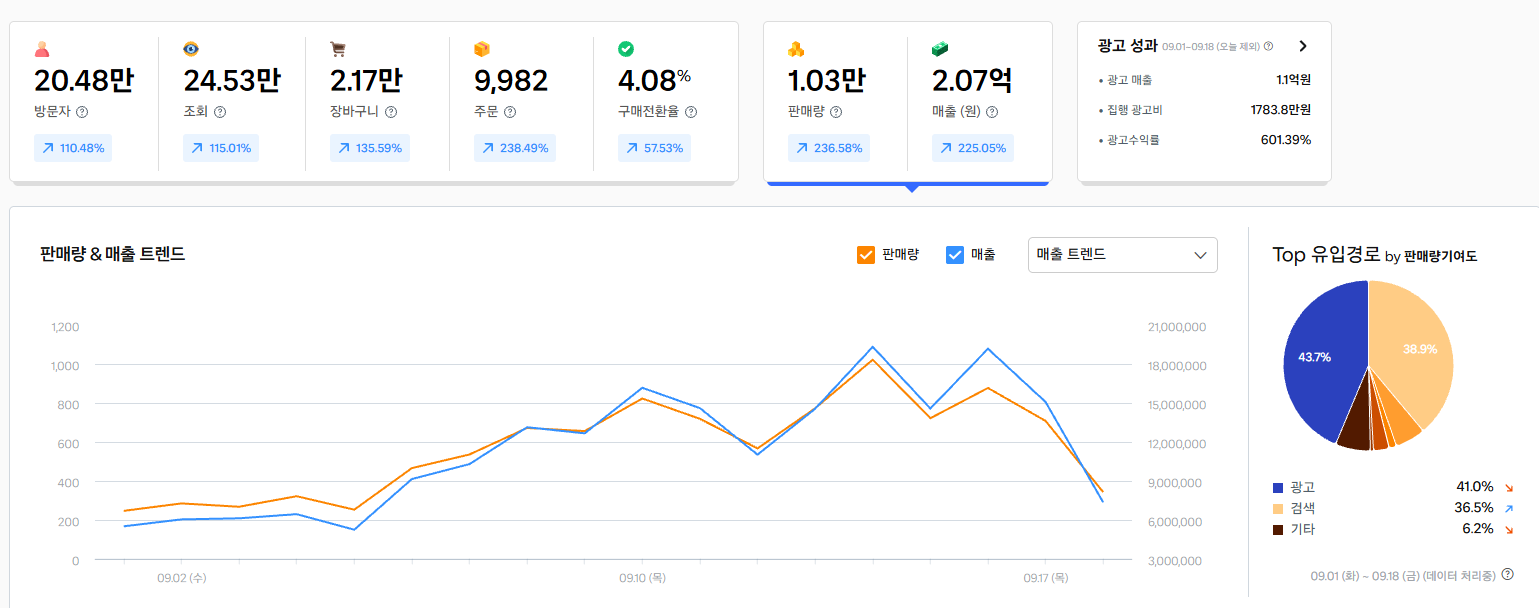
Task: Click the 135.59% growth badge
Action: point(370,148)
